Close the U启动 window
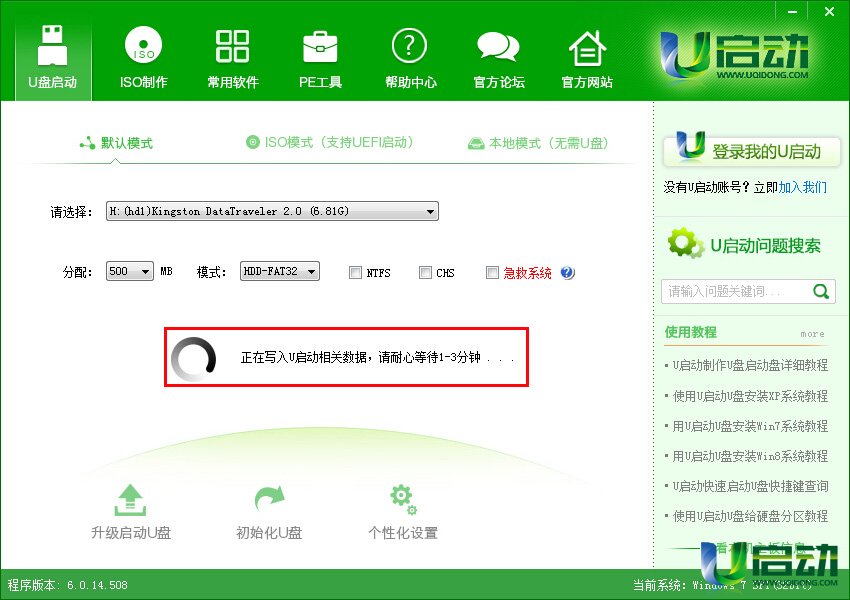Image resolution: width=850 pixels, height=600 pixels. click(829, 11)
